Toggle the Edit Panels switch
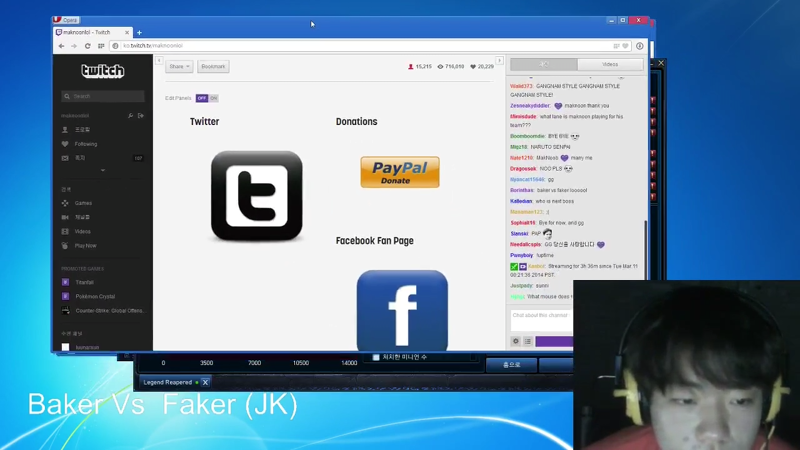Viewport: 800px width, 450px height. pyautogui.click(x=207, y=98)
